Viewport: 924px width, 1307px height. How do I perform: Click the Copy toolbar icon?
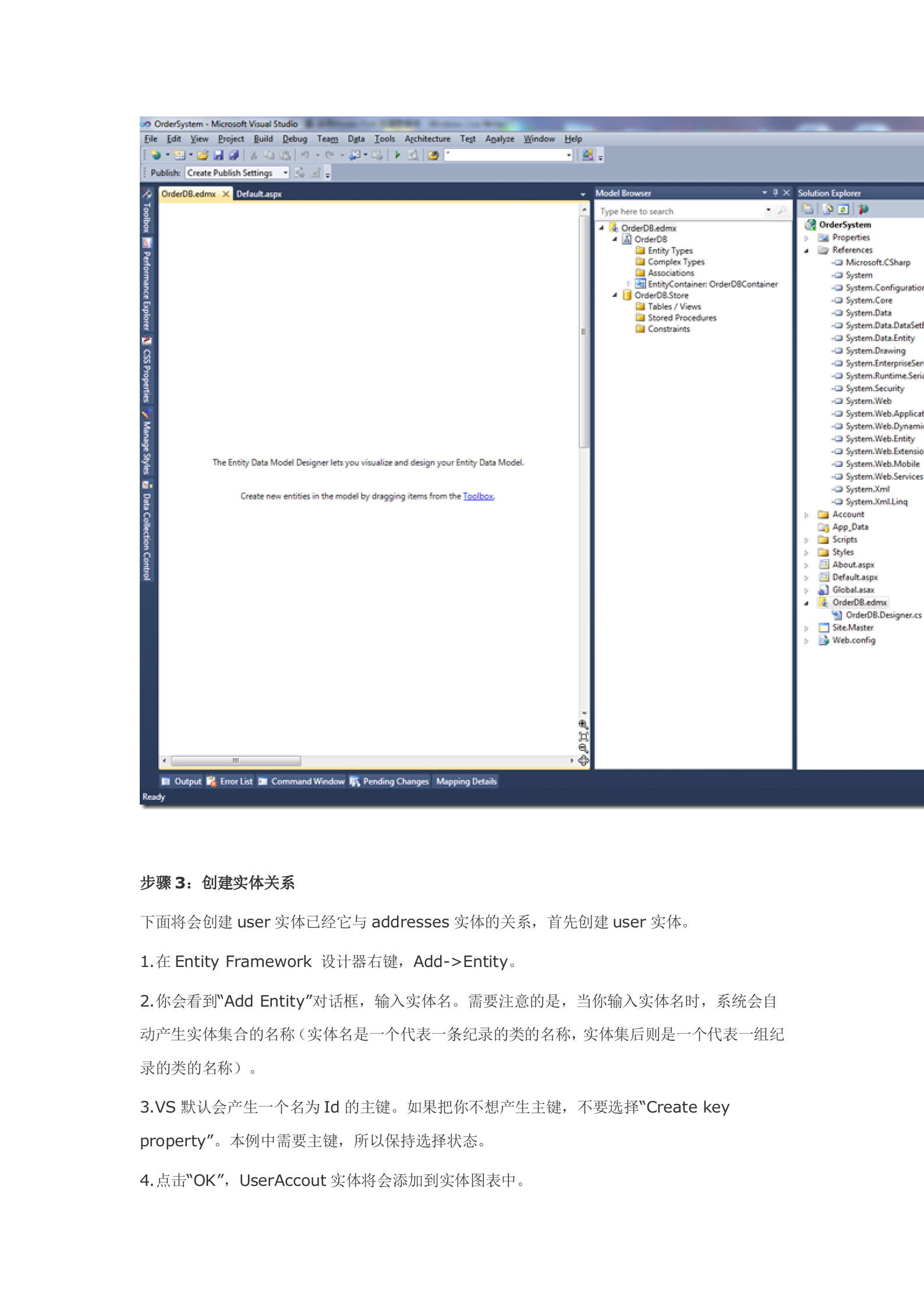pos(269,155)
